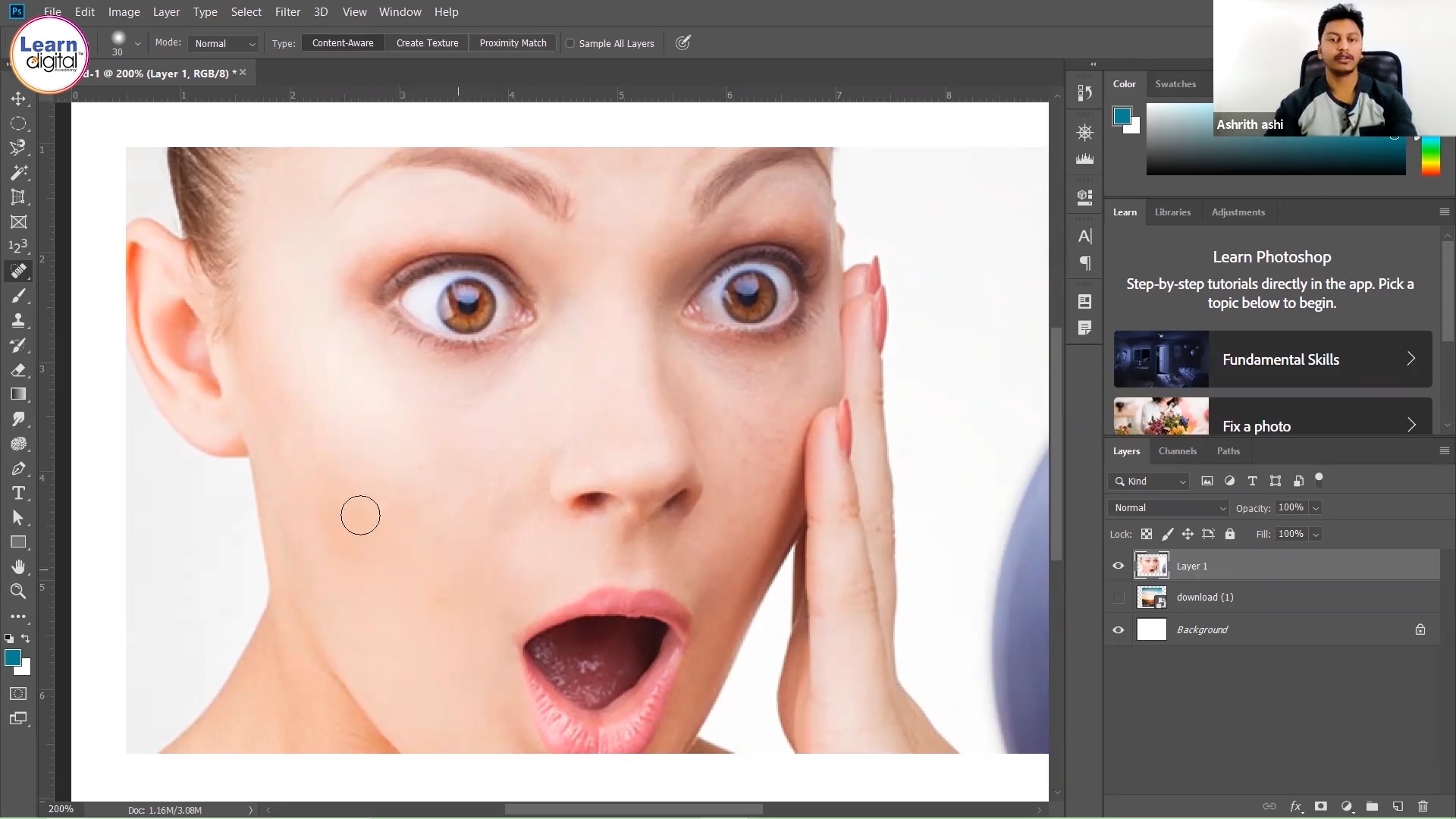Select the Rectangle shape tool
The image size is (1456, 819).
(x=18, y=542)
